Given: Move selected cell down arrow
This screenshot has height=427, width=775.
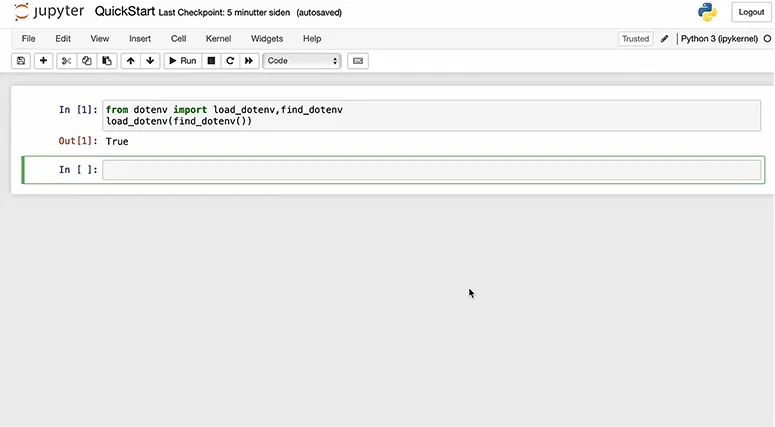Looking at the screenshot, I should point(150,61).
